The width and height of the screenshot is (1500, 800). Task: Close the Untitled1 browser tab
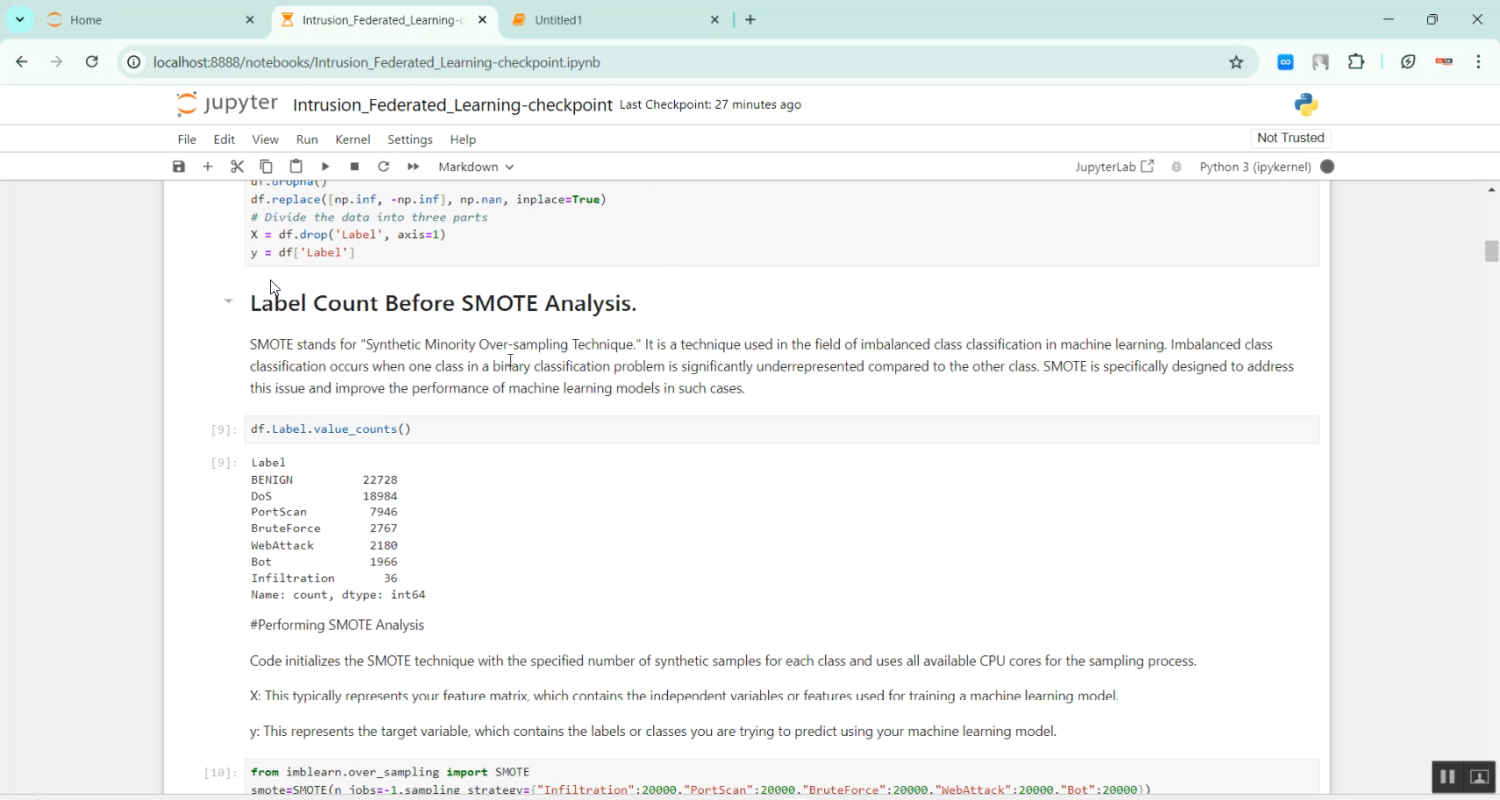715,20
